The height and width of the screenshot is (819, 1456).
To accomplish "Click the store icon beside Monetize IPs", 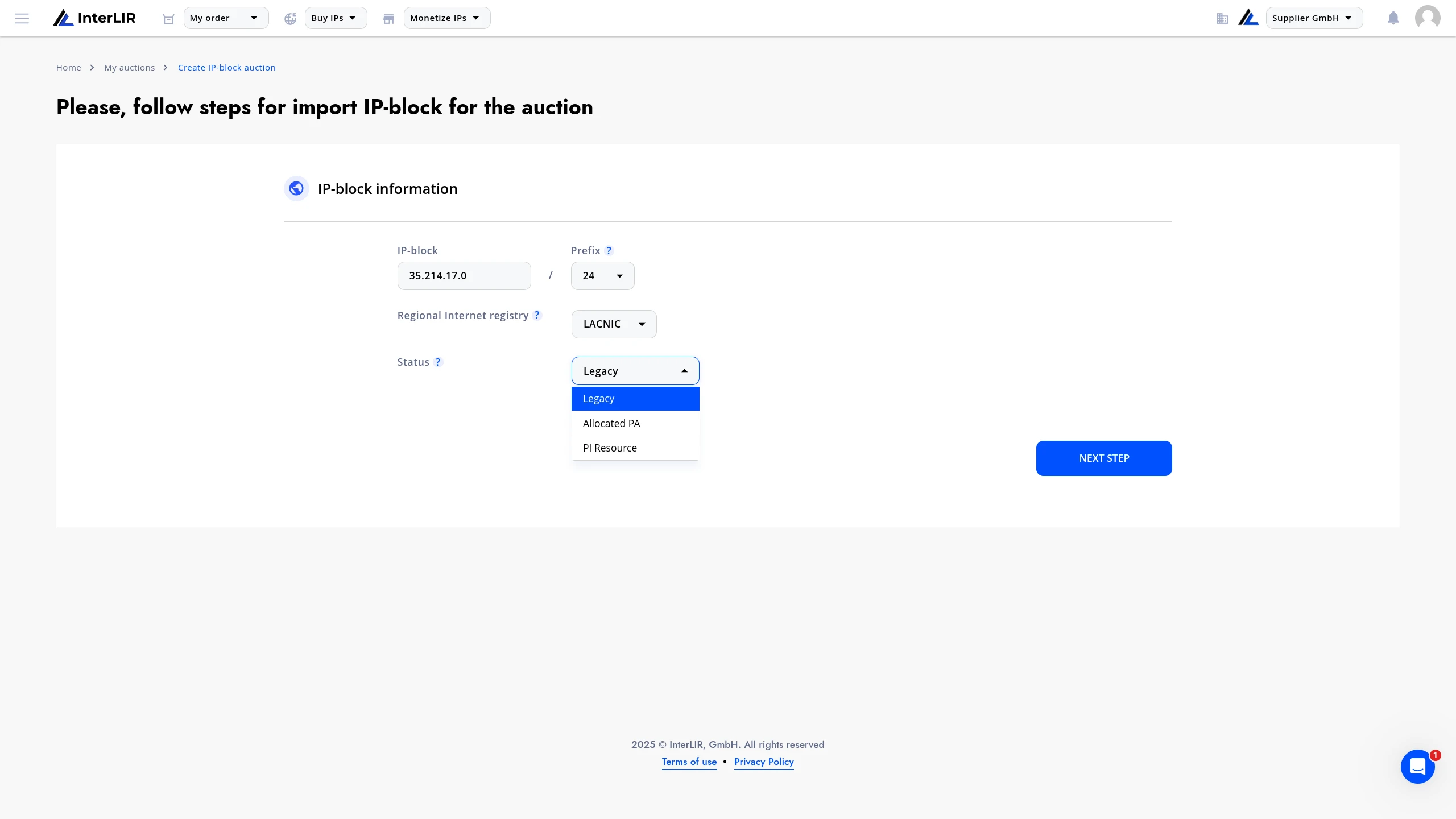I will pos(389,19).
